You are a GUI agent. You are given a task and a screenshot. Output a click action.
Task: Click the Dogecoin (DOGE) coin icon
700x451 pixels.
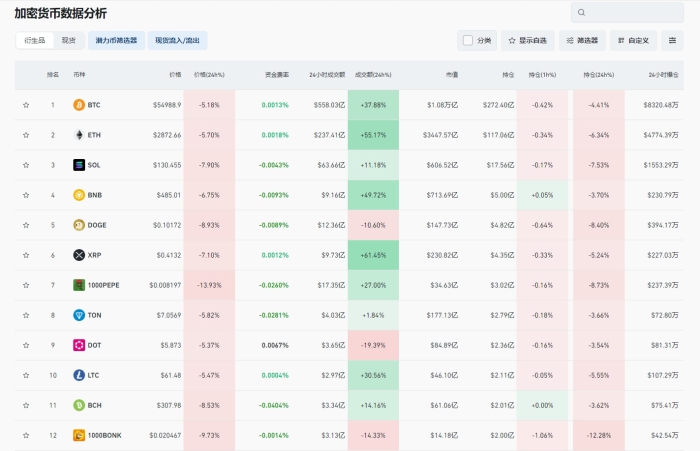tap(79, 225)
